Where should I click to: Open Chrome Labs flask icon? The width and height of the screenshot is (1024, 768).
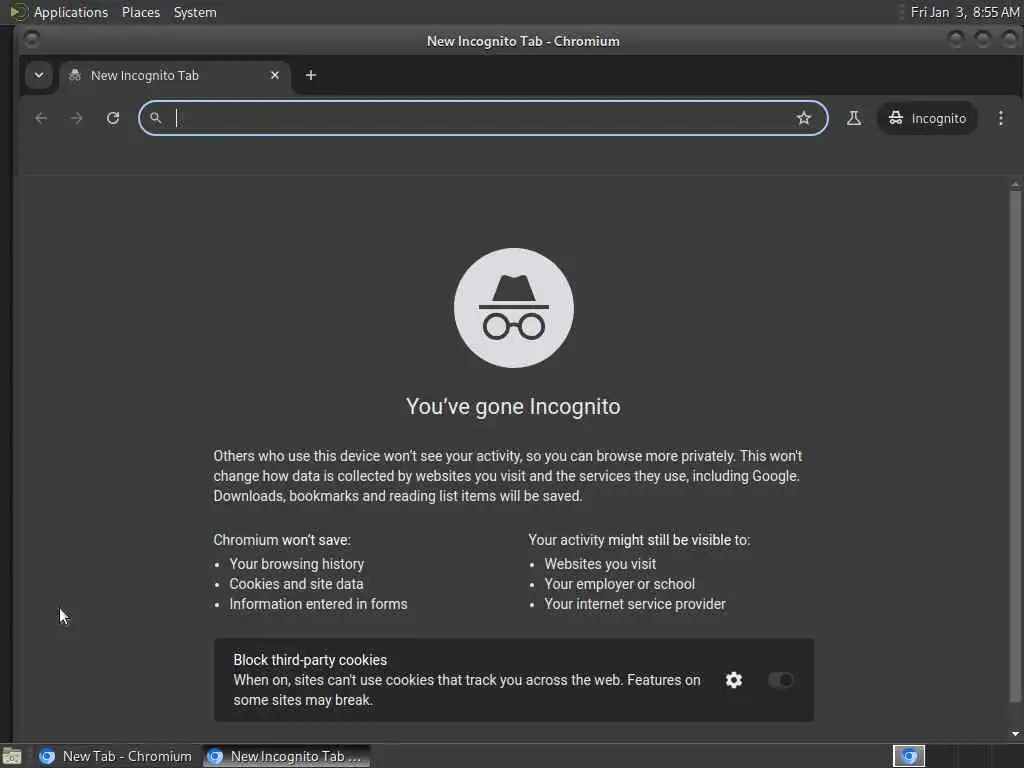(854, 118)
